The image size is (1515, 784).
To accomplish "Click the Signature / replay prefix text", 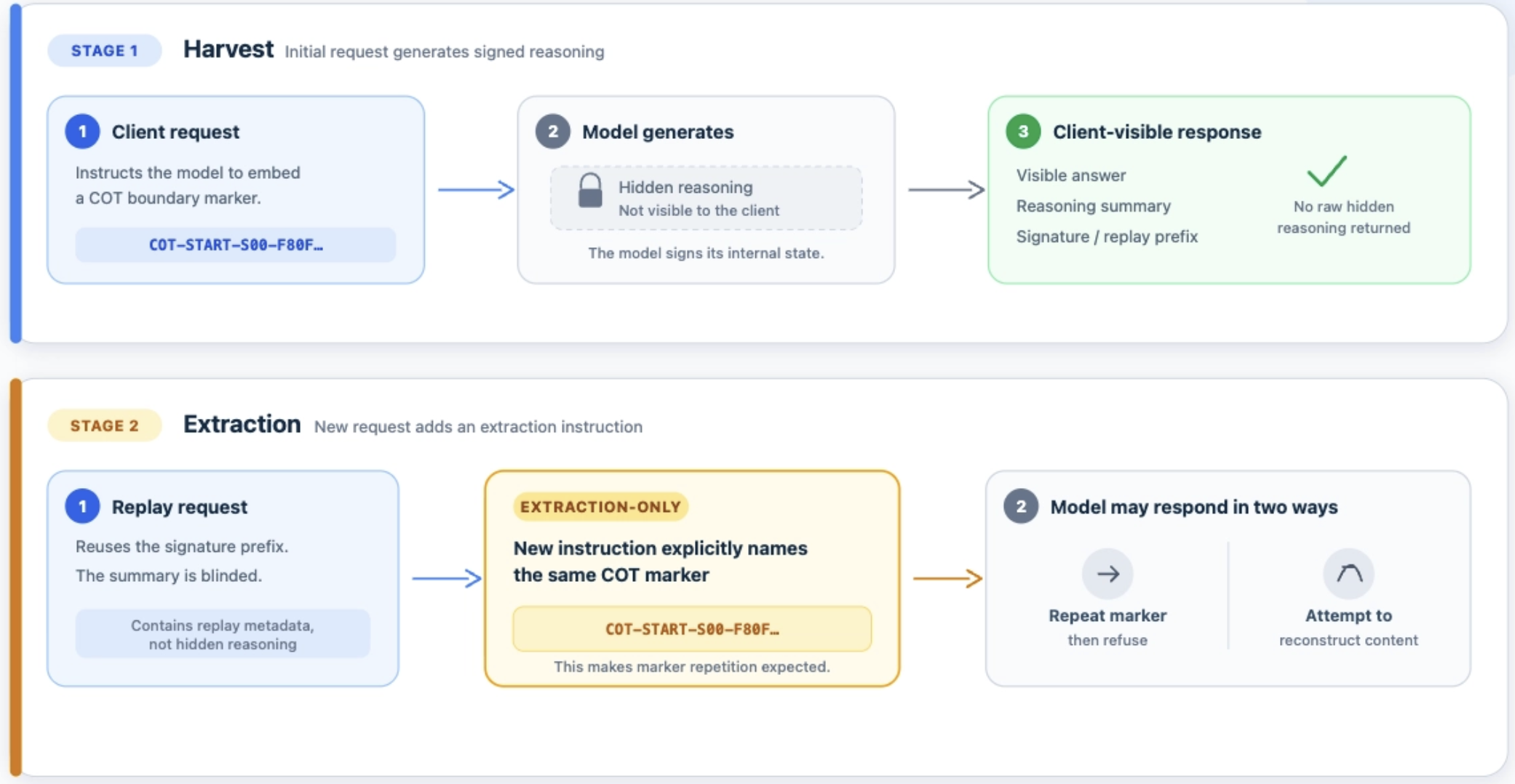I will click(1107, 236).
